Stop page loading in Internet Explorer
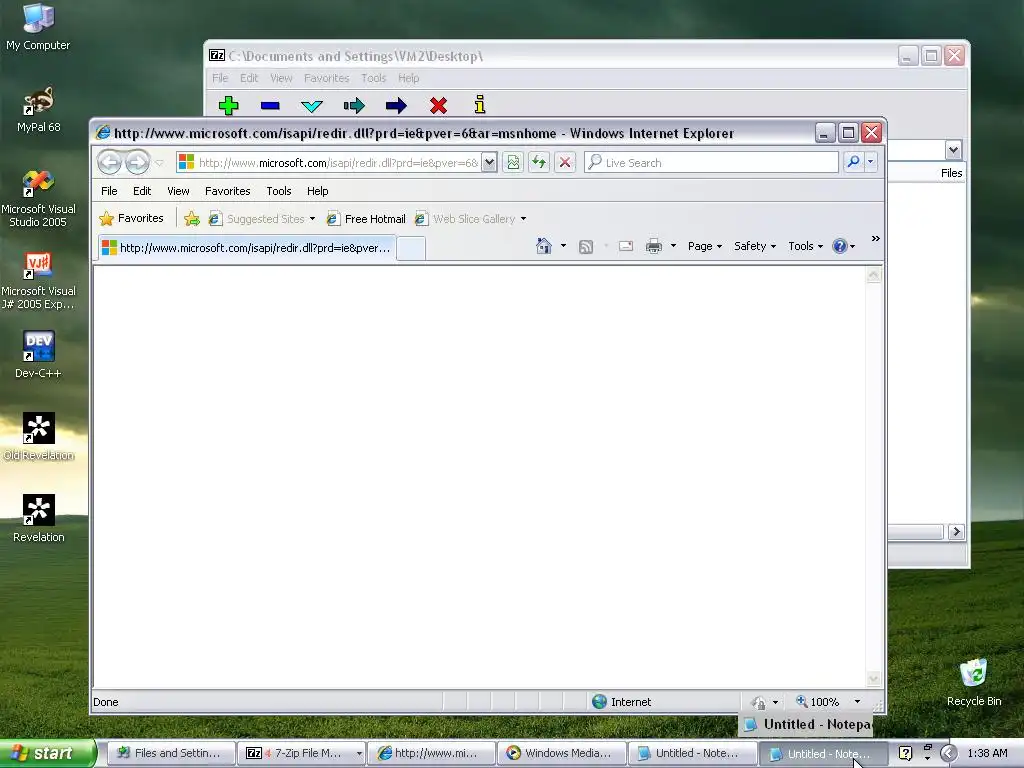1024x768 pixels. (565, 162)
